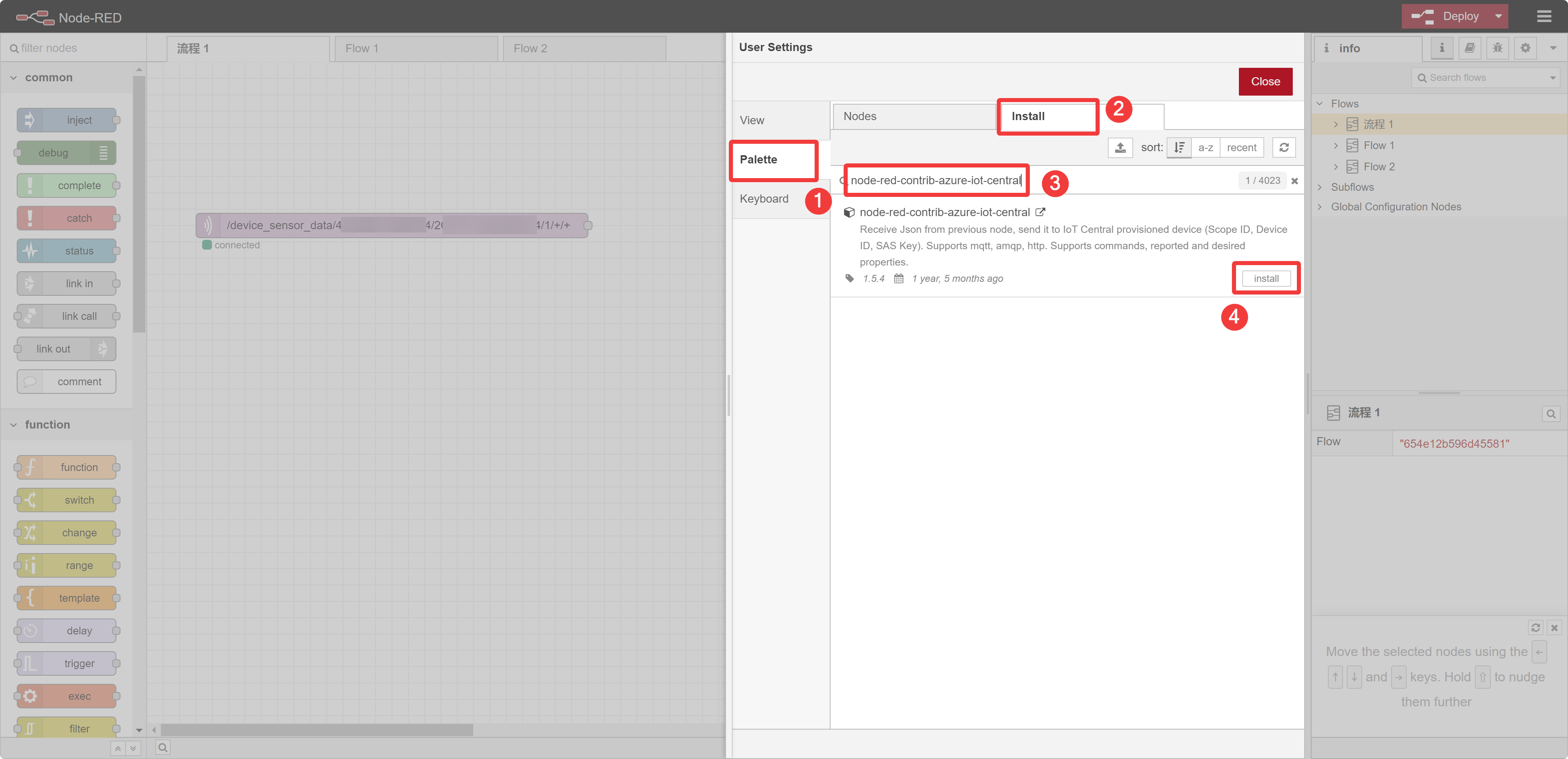Open node-red-contrib-azure-iot-central external link

(1040, 212)
